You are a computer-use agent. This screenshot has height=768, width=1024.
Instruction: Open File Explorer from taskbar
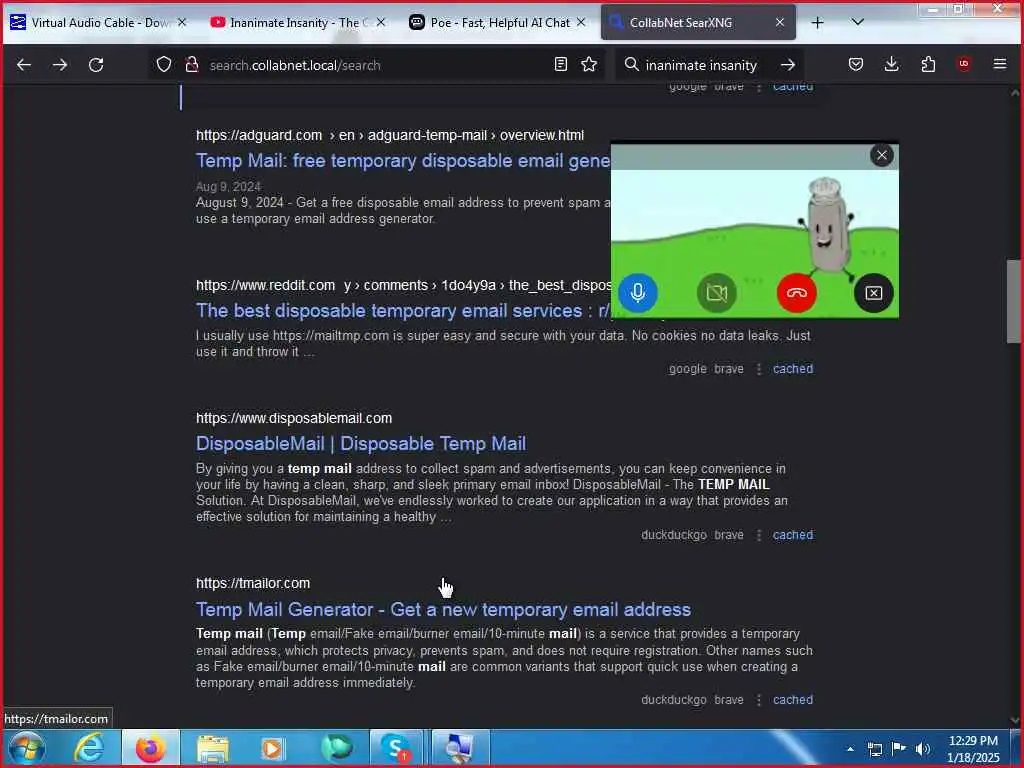pos(212,748)
